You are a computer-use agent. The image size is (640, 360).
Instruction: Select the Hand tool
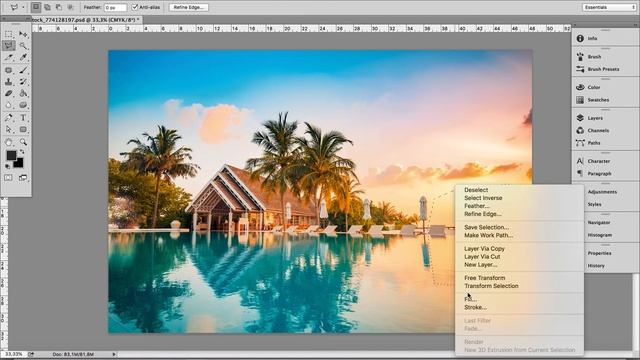(x=9, y=142)
